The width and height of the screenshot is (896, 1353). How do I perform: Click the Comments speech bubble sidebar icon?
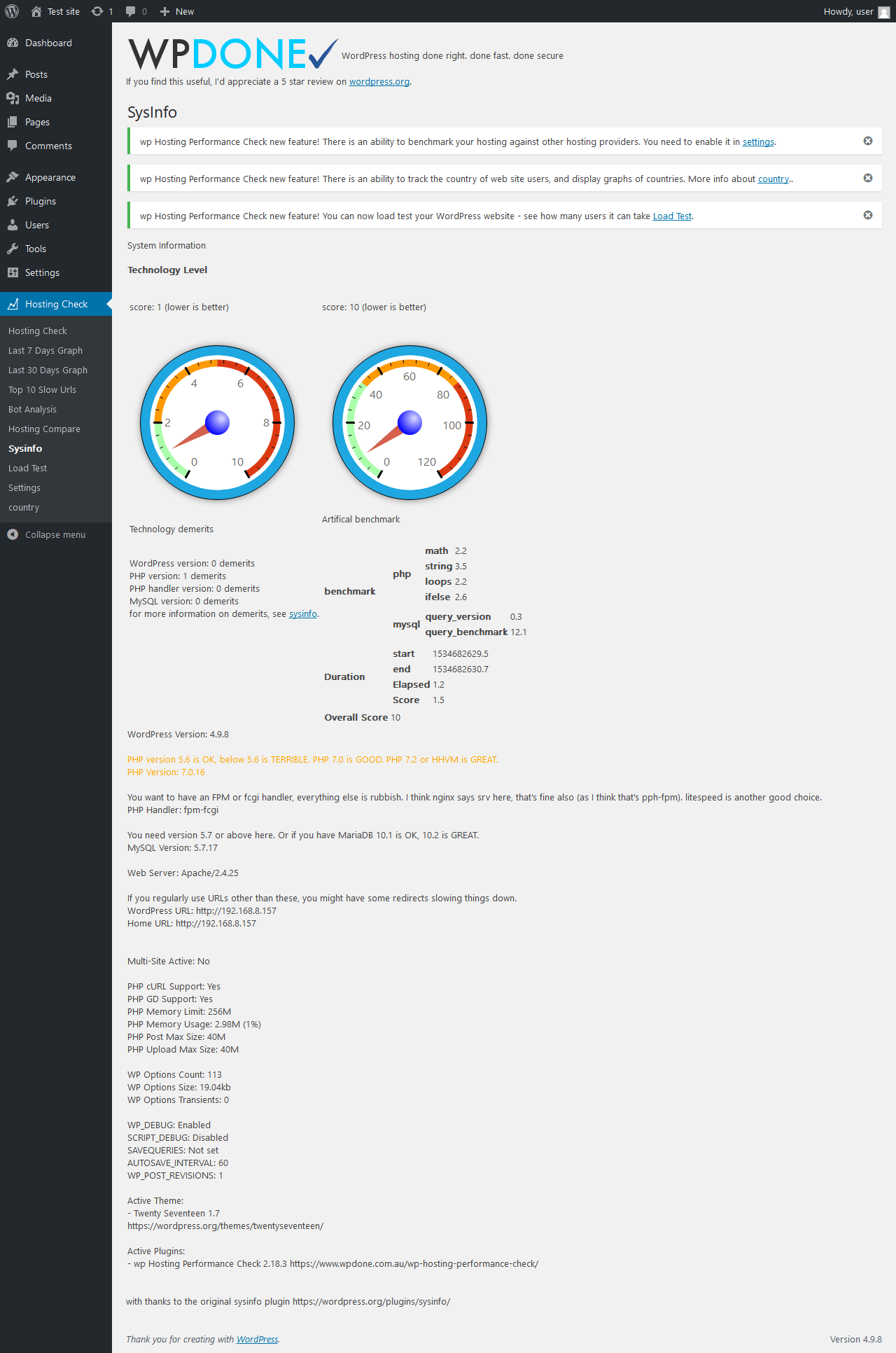click(x=13, y=146)
